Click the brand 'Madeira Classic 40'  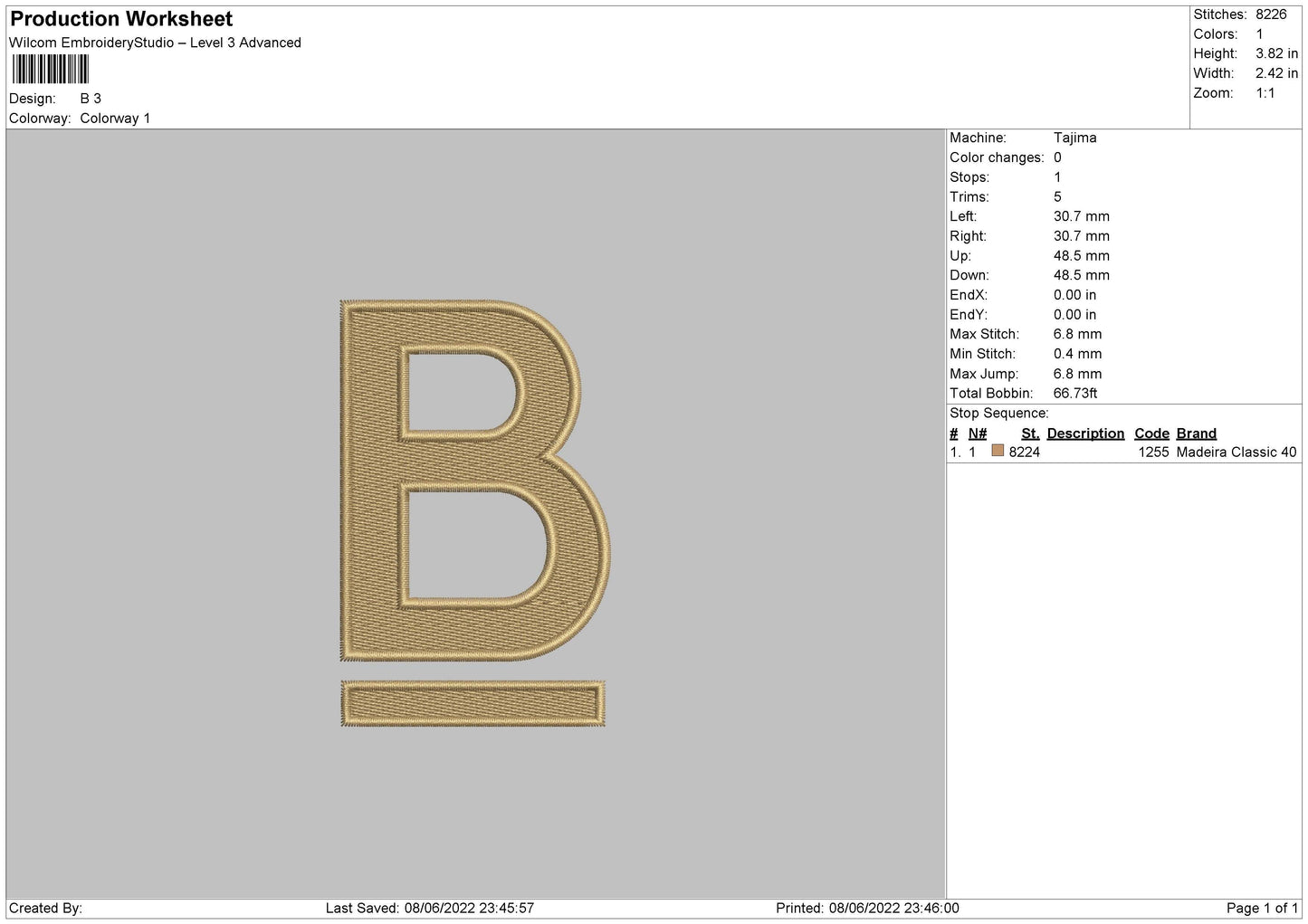(1236, 452)
